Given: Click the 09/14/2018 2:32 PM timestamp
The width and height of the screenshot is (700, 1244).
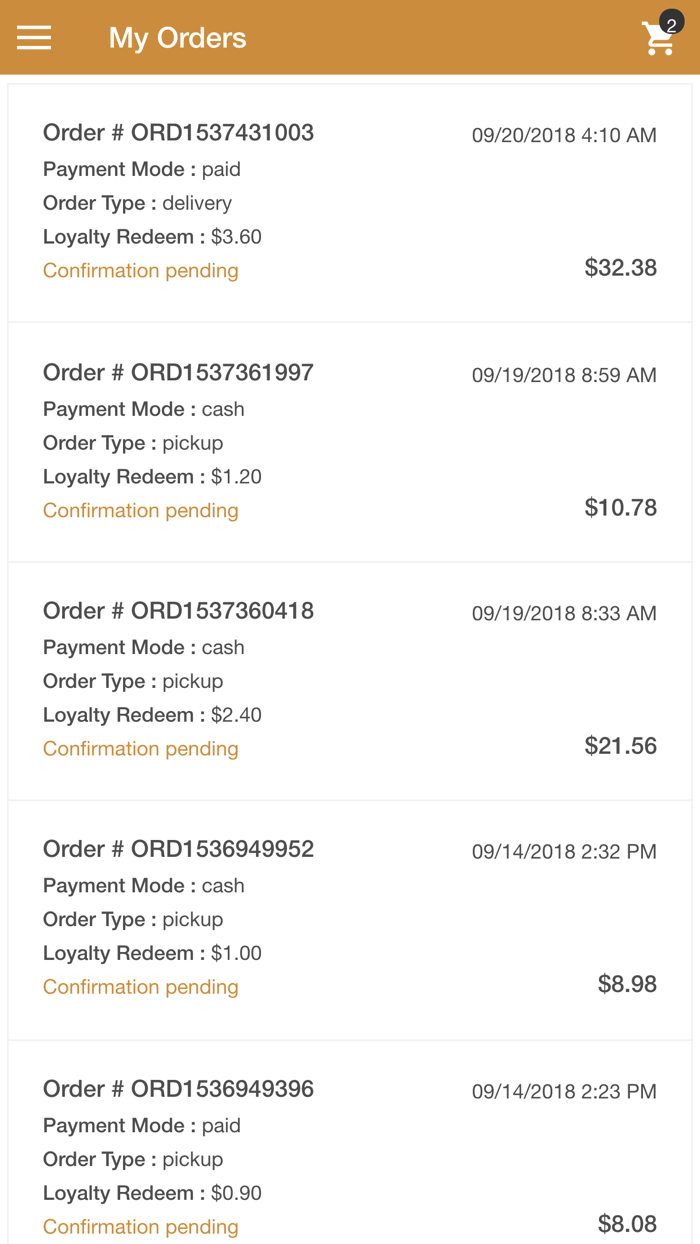Looking at the screenshot, I should (x=564, y=852).
